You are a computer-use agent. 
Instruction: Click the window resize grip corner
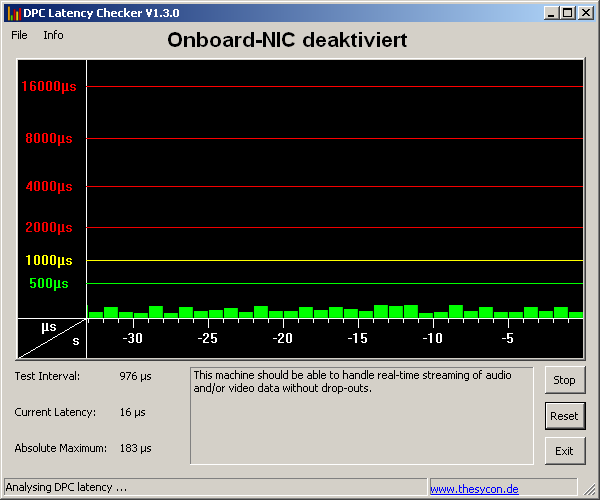pyautogui.click(x=589, y=490)
